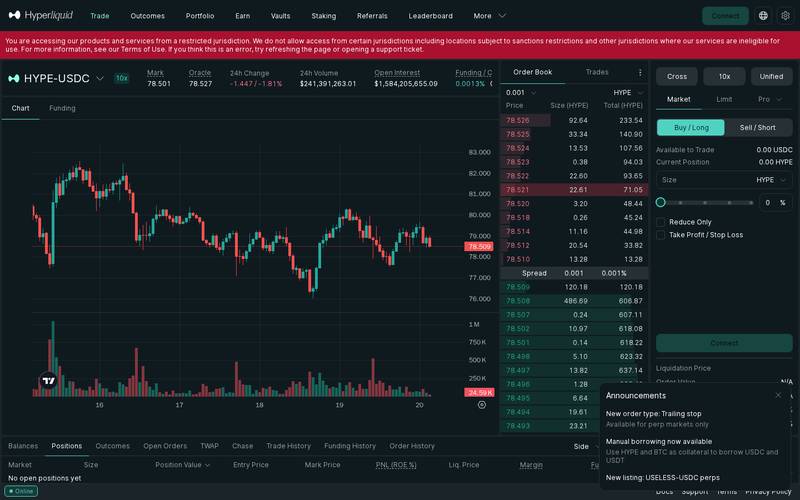The image size is (800, 500).
Task: Open the Portfolio page
Action: [200, 16]
